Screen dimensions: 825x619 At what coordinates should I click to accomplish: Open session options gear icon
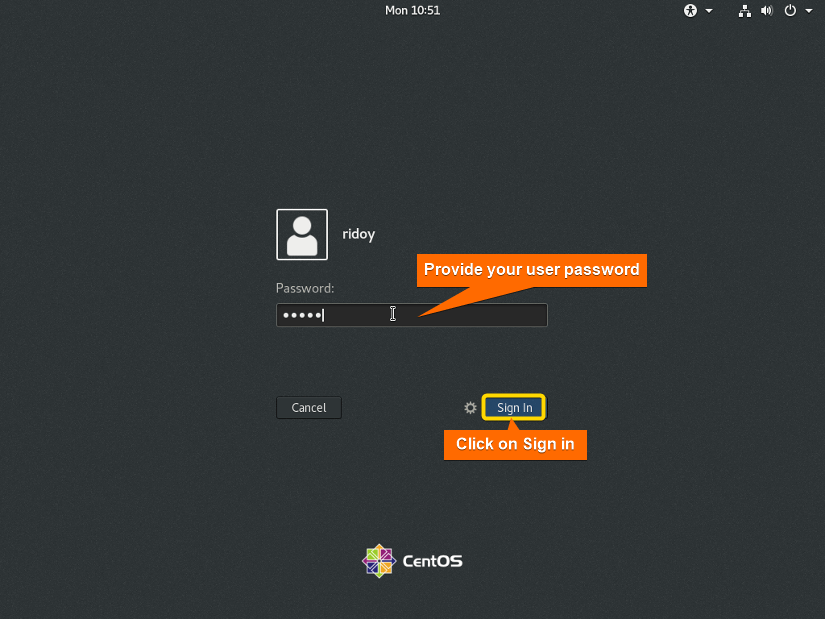(470, 407)
